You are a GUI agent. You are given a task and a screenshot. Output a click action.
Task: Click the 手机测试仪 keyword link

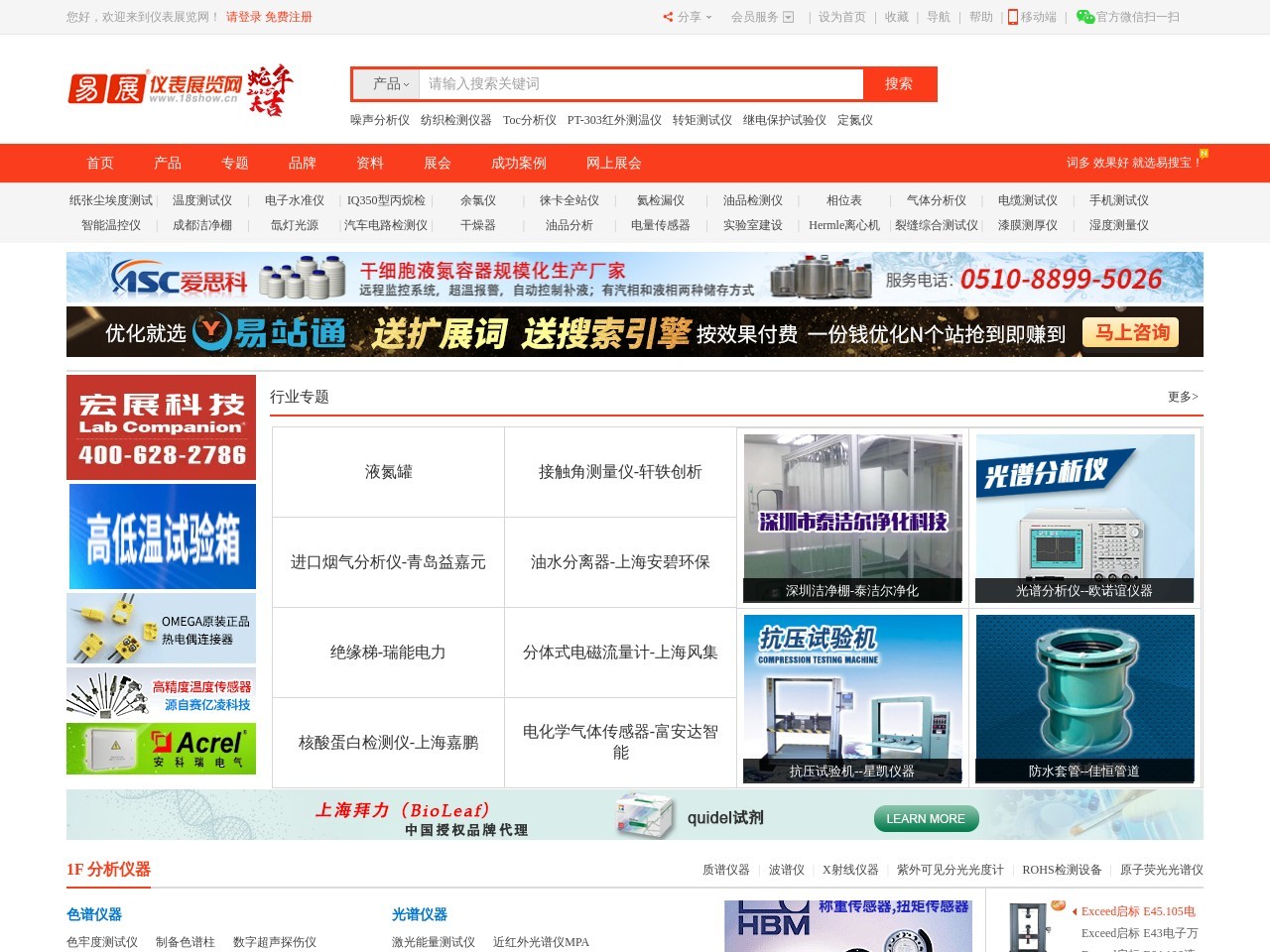1119,200
